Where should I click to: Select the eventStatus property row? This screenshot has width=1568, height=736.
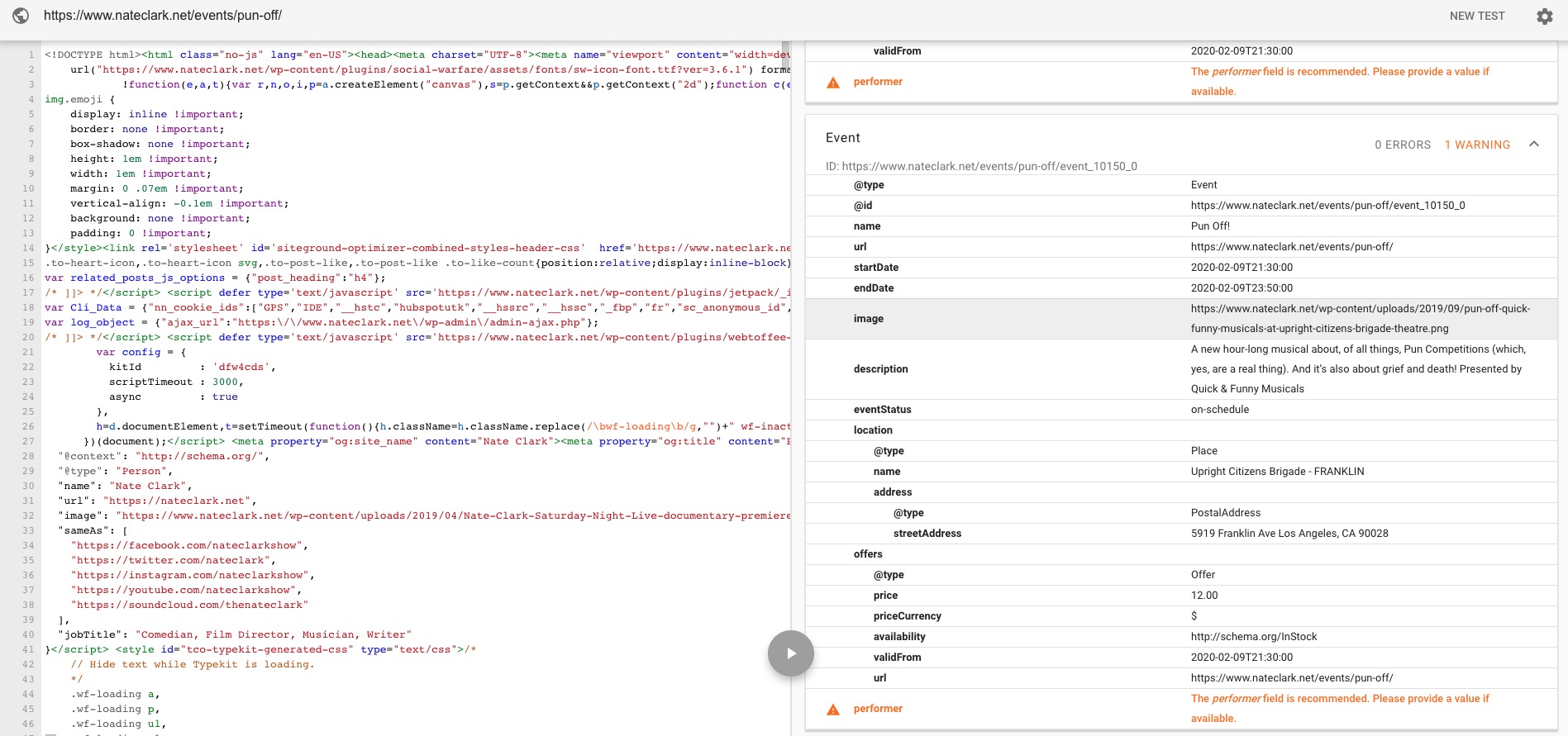pyautogui.click(x=1181, y=410)
